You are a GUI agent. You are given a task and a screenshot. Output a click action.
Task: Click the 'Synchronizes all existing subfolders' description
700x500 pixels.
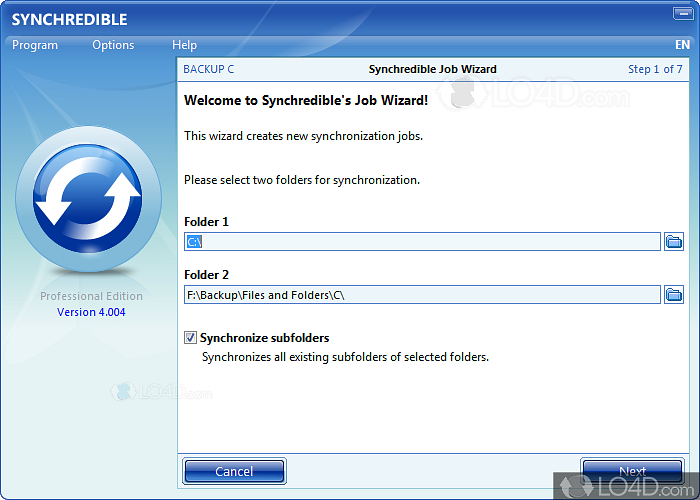tap(345, 357)
